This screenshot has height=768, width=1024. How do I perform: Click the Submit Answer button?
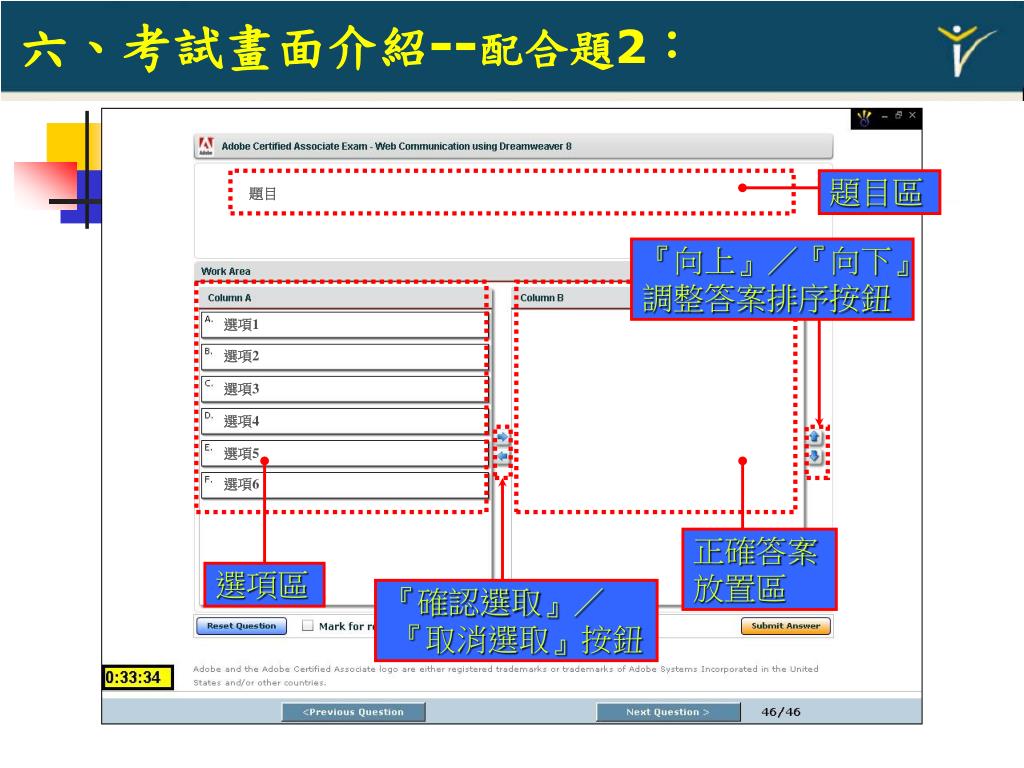coord(785,626)
